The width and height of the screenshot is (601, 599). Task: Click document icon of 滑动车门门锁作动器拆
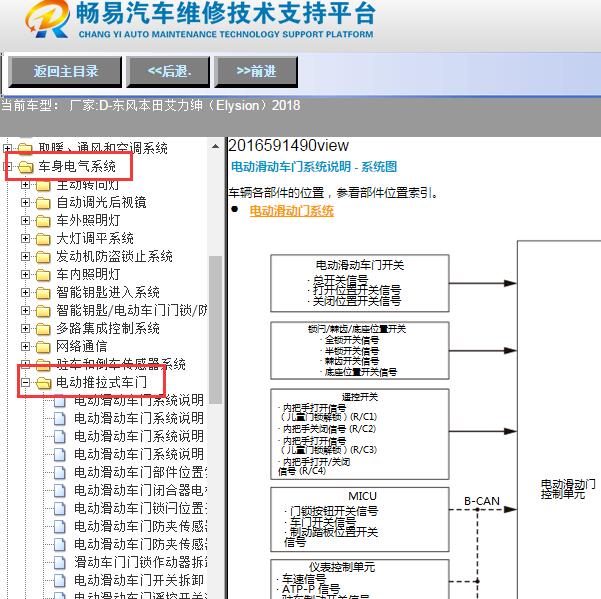click(x=59, y=562)
